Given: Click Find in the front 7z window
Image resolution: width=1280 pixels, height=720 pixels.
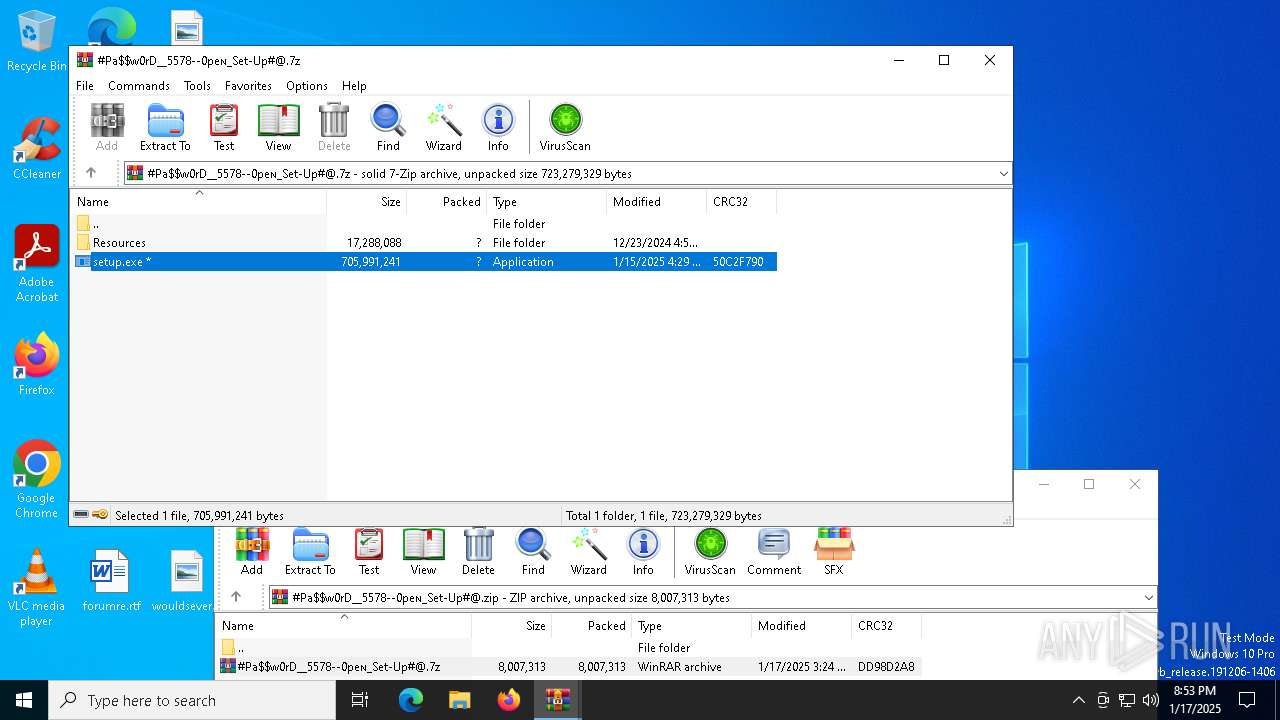Looking at the screenshot, I should (388, 127).
